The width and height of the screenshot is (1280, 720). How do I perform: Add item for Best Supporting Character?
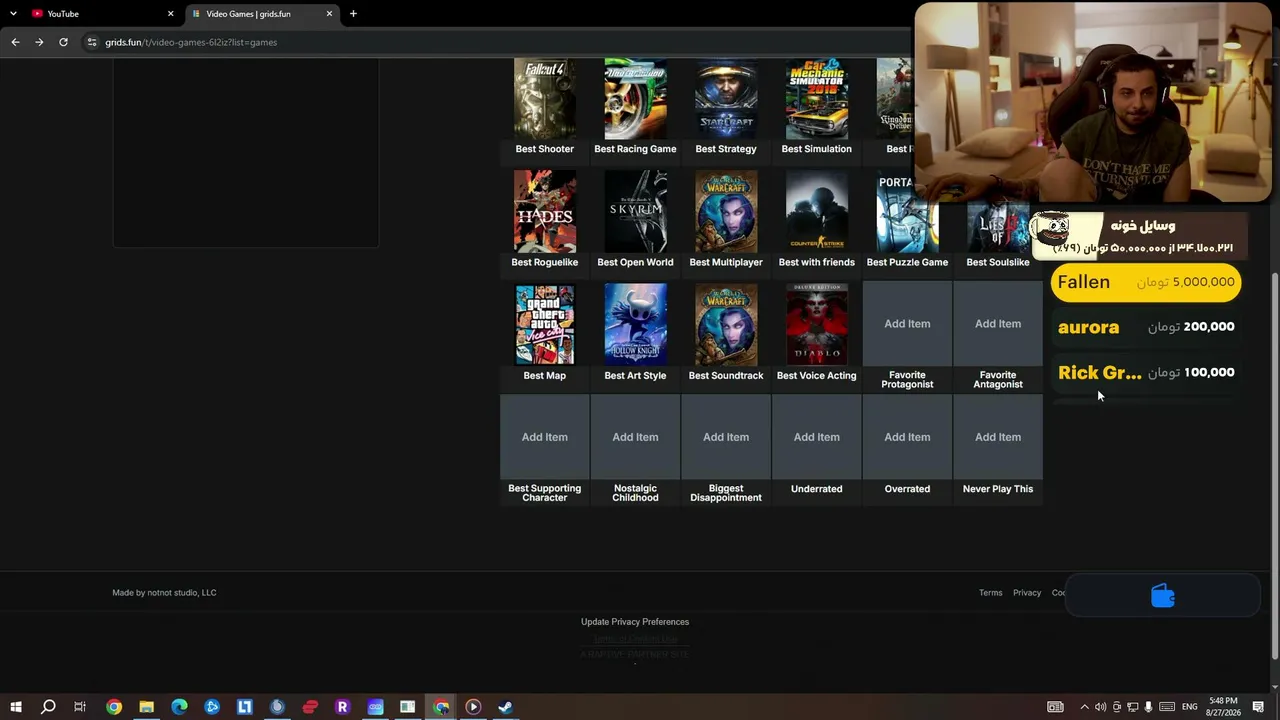tap(545, 437)
